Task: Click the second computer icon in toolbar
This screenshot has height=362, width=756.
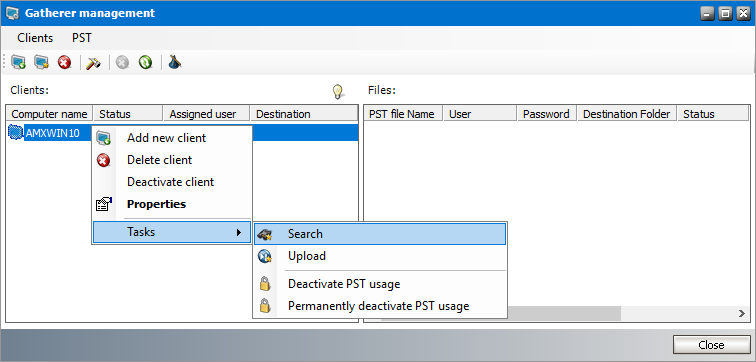Action: tap(41, 62)
